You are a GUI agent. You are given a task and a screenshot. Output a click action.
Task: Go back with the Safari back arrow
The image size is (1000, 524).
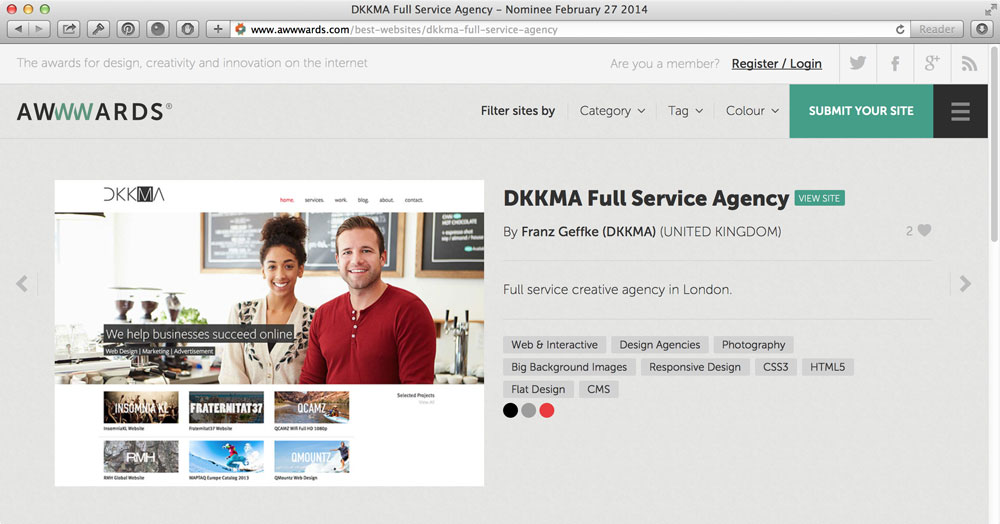click(x=18, y=29)
